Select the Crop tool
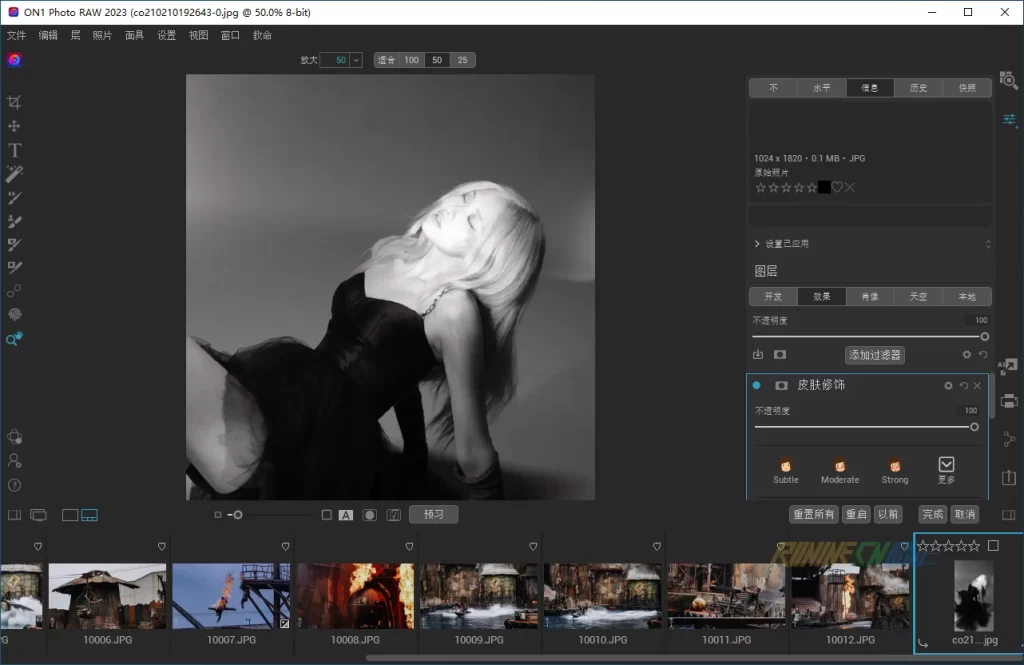The height and width of the screenshot is (665, 1024). point(14,102)
